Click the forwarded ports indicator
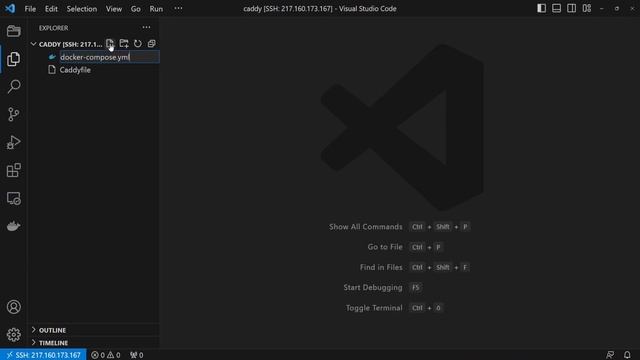This screenshot has width=640, height=360. (x=137, y=355)
